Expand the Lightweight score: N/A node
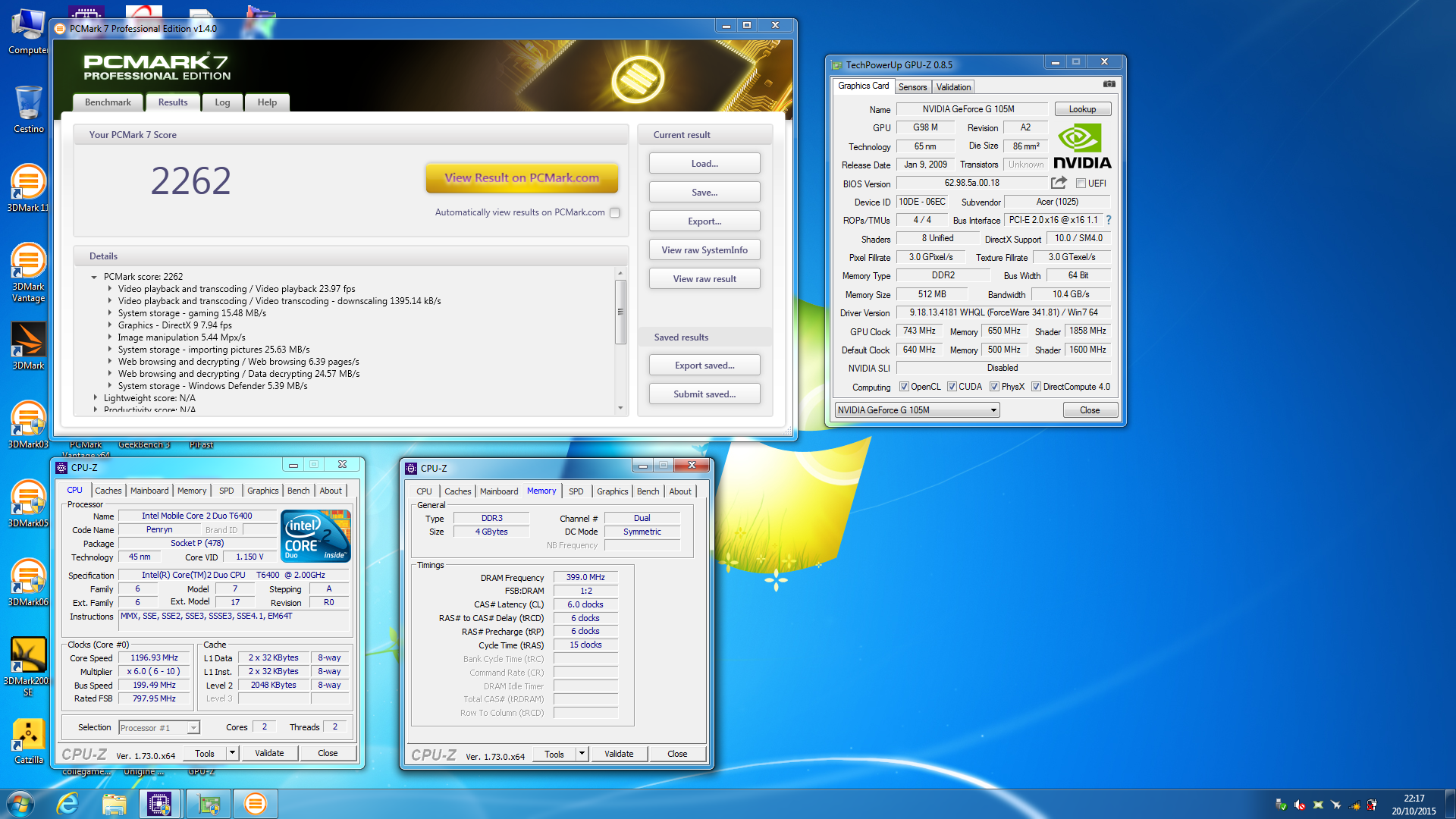 pyautogui.click(x=96, y=397)
